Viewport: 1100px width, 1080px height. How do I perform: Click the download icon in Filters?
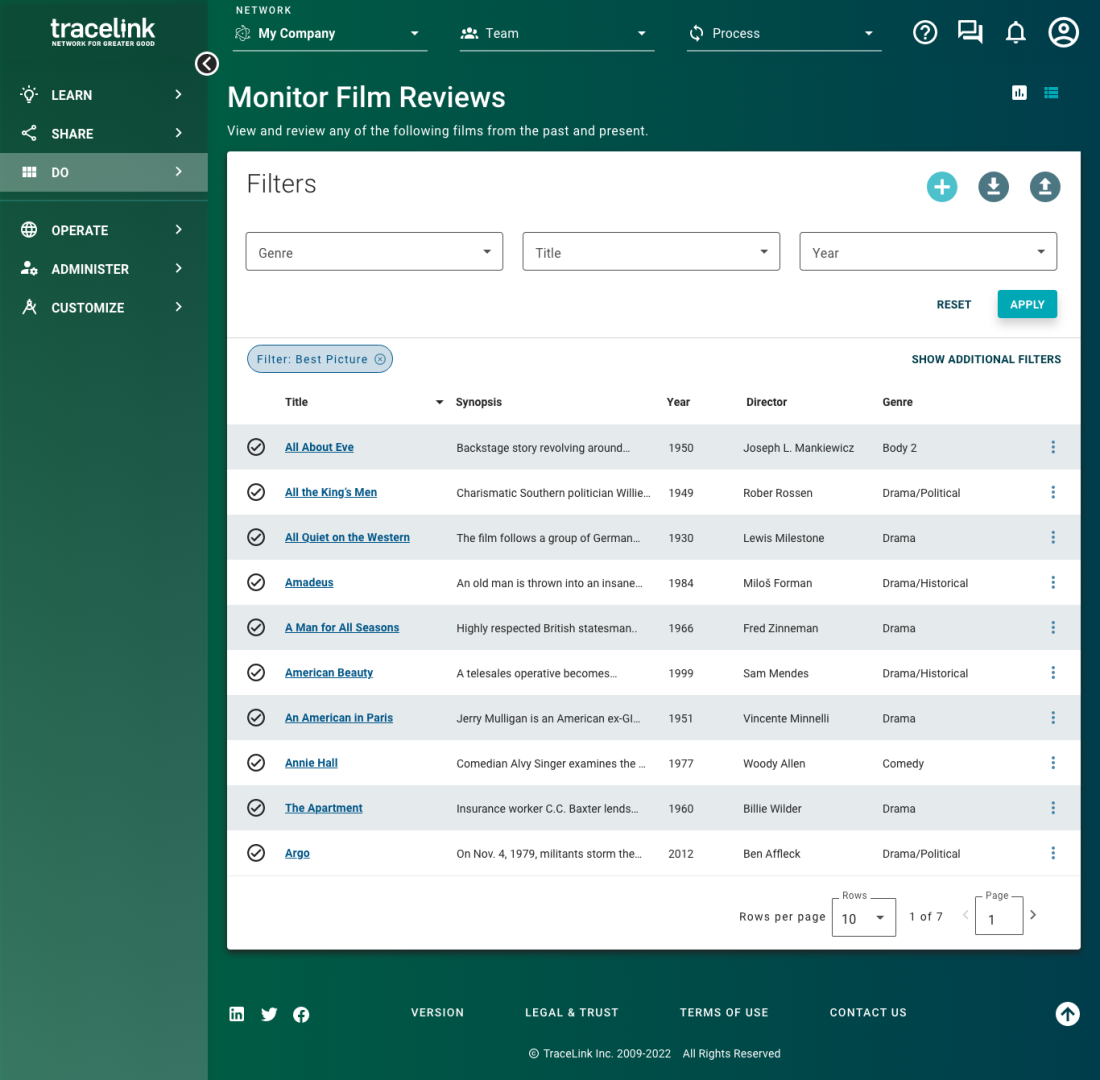point(993,186)
